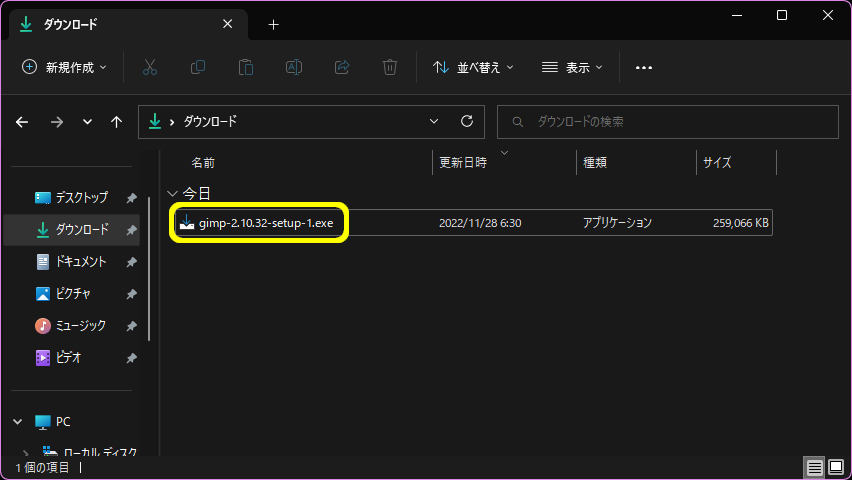This screenshot has height=480, width=852.
Task: Open a new tab with plus button
Action: click(x=273, y=24)
